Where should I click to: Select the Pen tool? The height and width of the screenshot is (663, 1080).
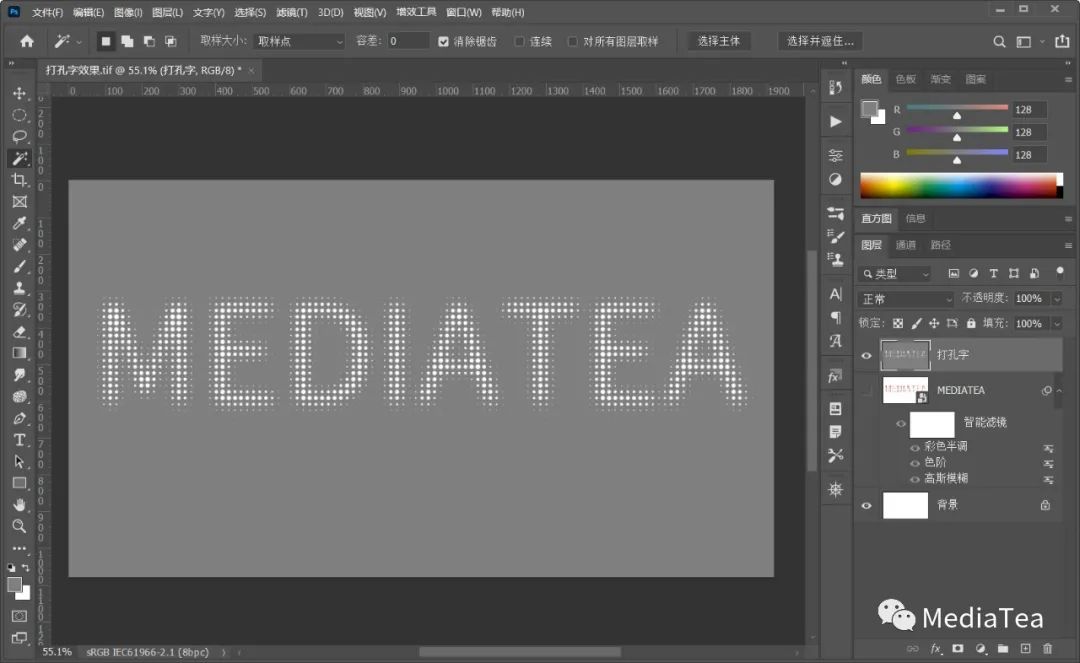(x=19, y=419)
